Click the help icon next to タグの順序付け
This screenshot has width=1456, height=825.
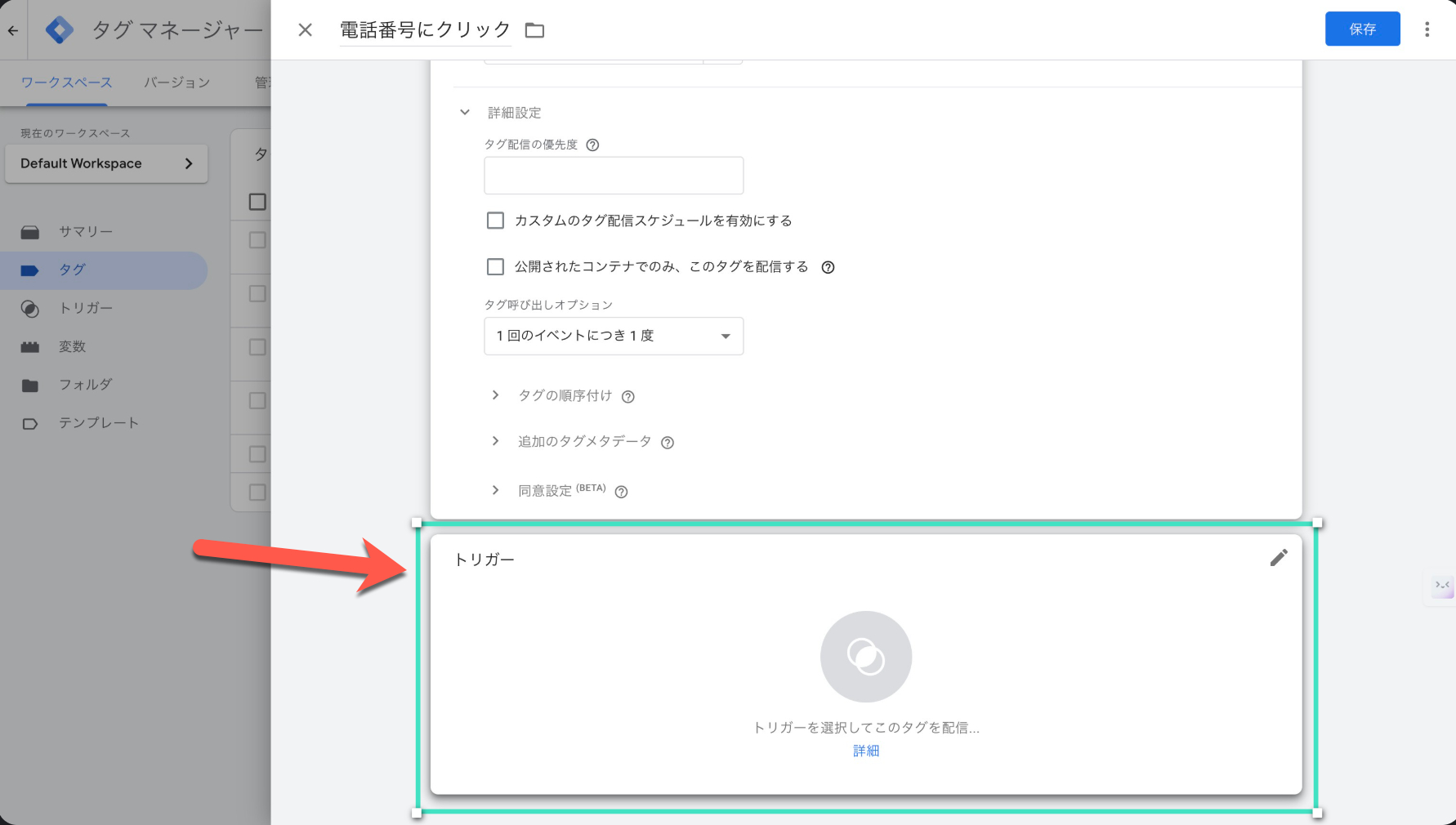pyautogui.click(x=628, y=397)
